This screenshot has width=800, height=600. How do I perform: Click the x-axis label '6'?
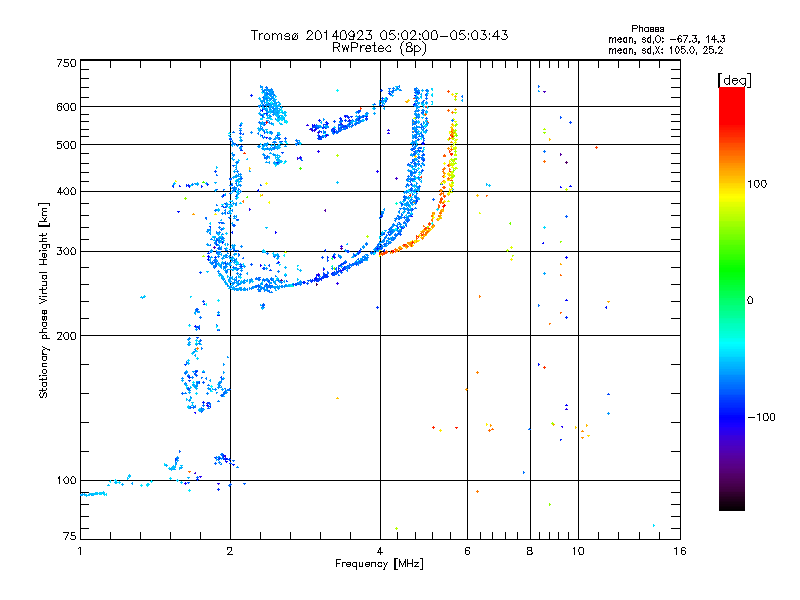click(467, 551)
